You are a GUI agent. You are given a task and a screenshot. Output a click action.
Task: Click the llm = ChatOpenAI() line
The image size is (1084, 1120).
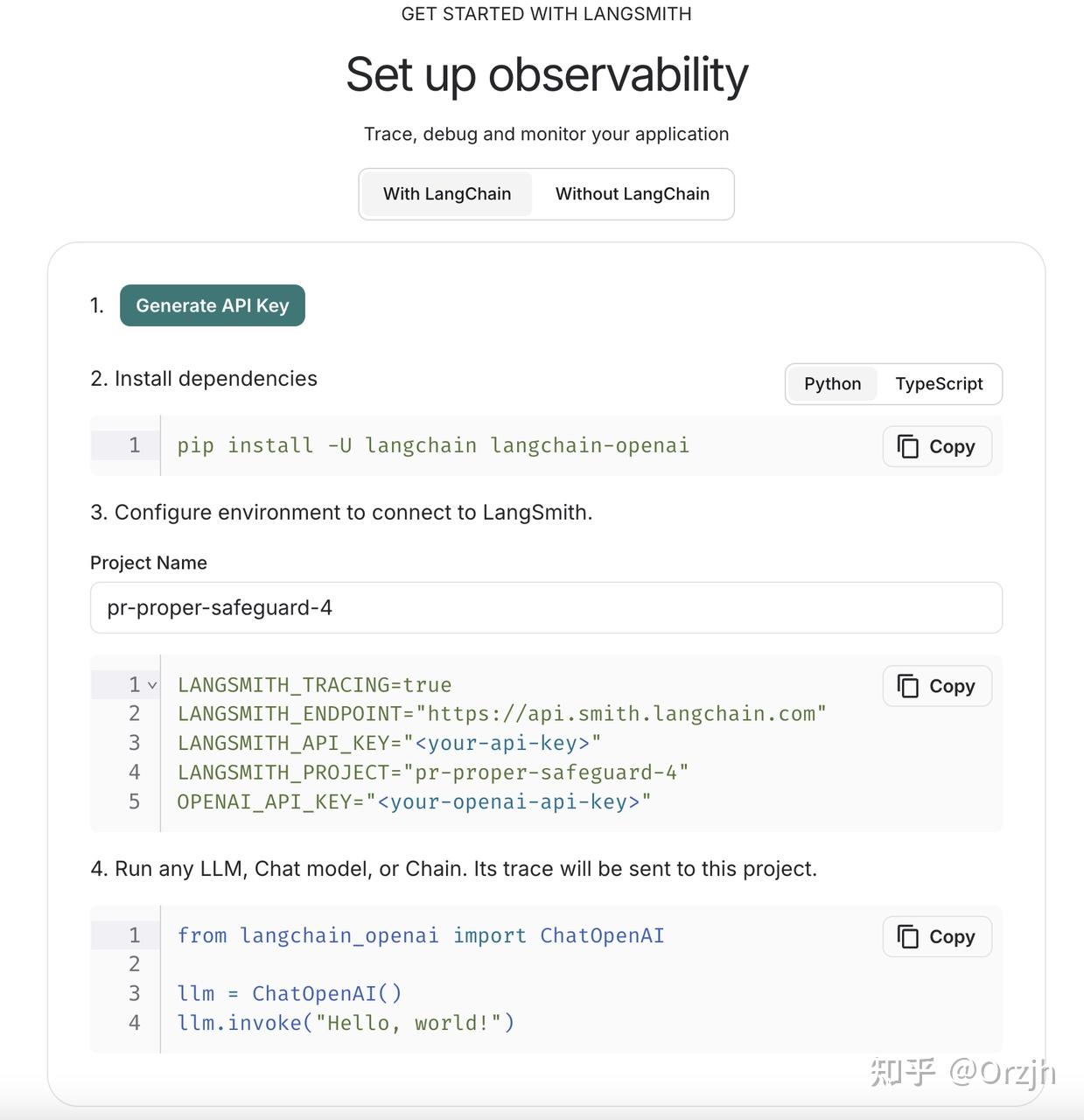tap(290, 994)
